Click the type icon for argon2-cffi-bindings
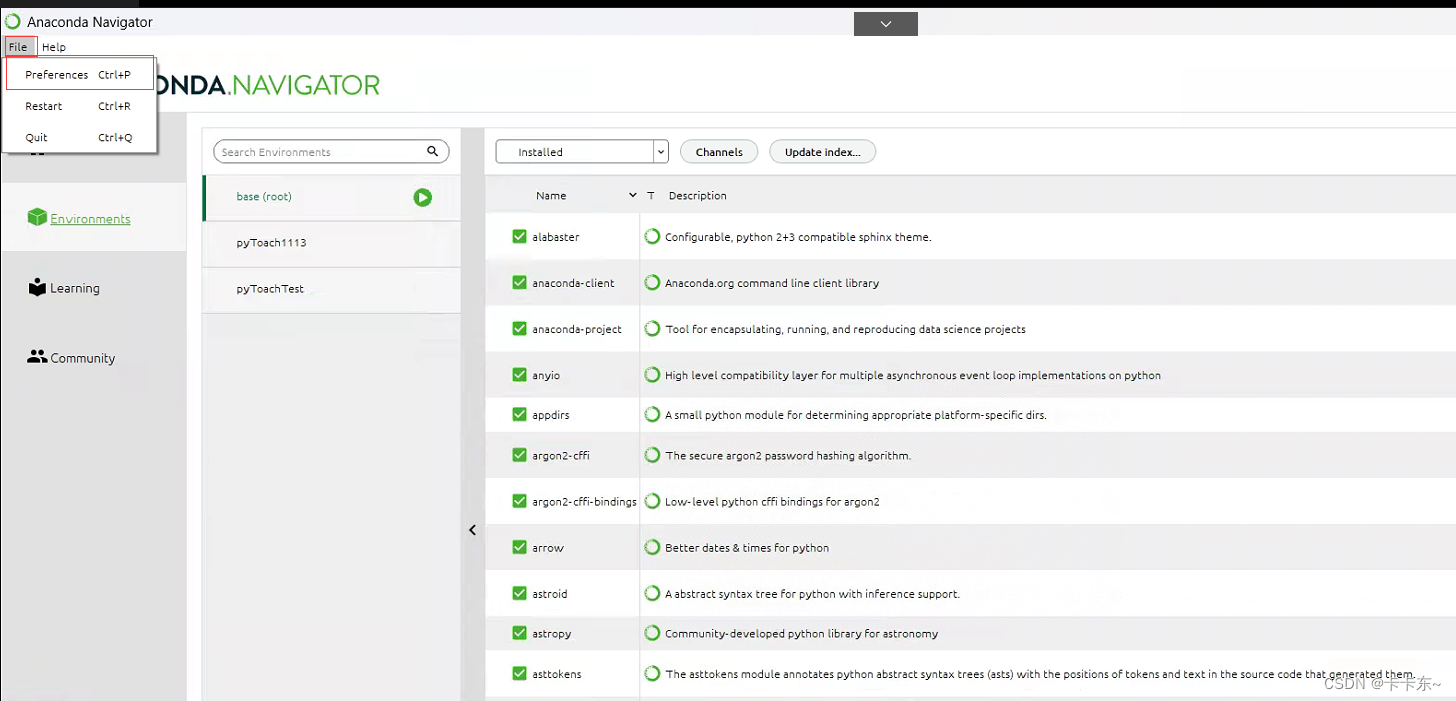This screenshot has width=1456, height=701. tap(652, 501)
